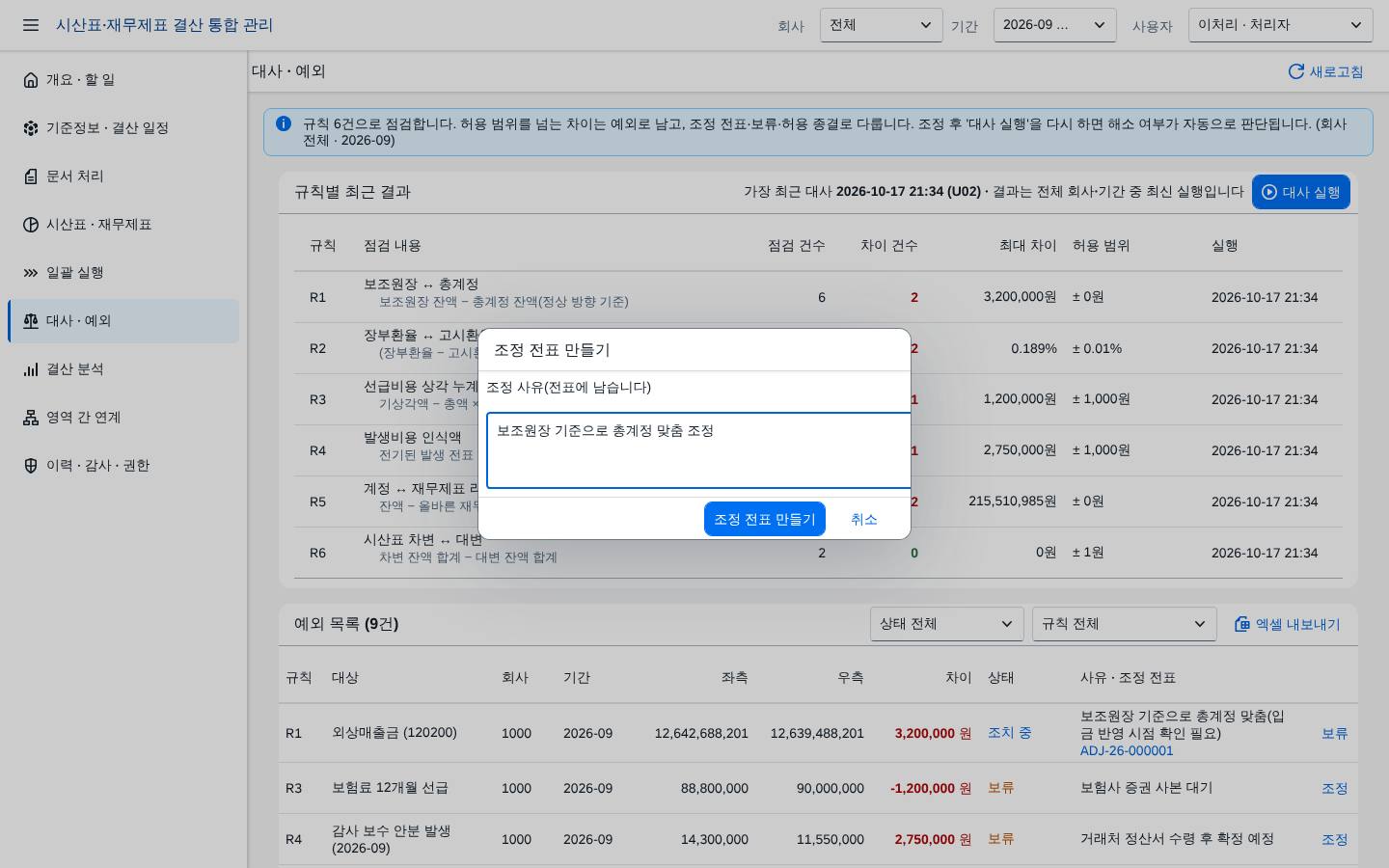
Task: Open the 영역 간 연계 menu item
Action: (x=123, y=418)
